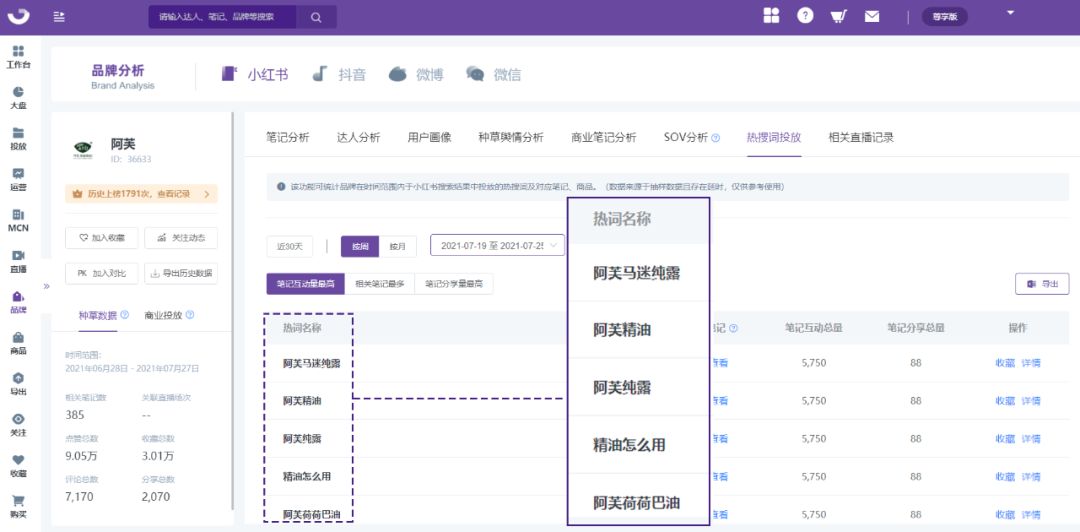Open the mail envelope icon in header
Image resolution: width=1080 pixels, height=532 pixels.
click(872, 16)
